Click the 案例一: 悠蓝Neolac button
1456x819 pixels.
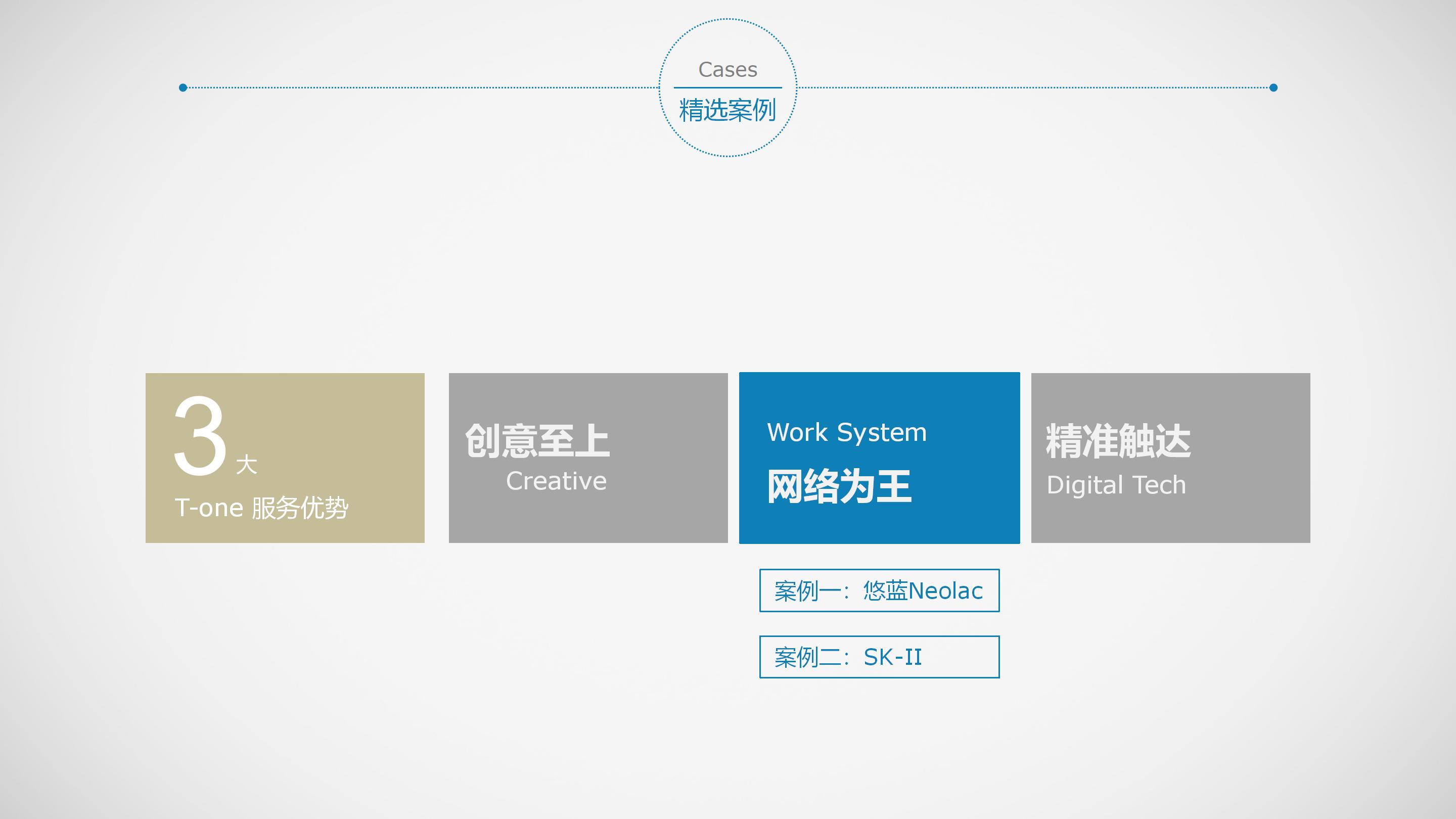coord(879,590)
